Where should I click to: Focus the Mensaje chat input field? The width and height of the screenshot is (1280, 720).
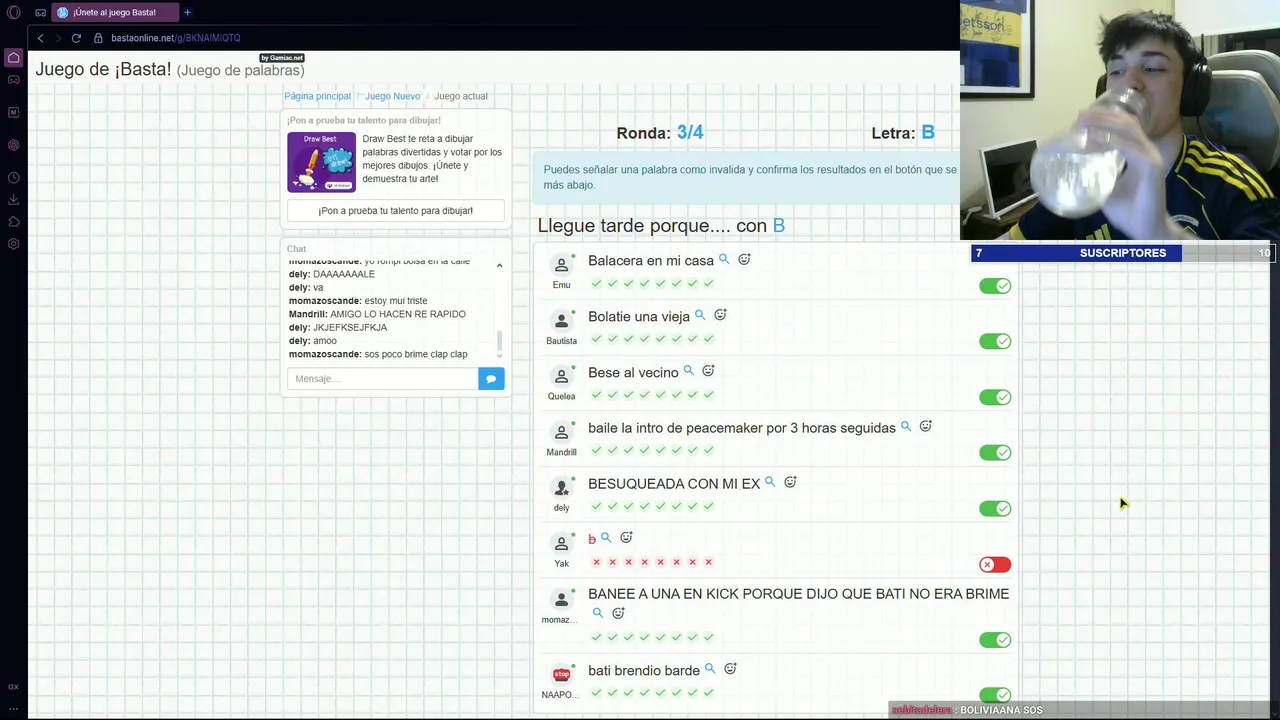pos(383,379)
